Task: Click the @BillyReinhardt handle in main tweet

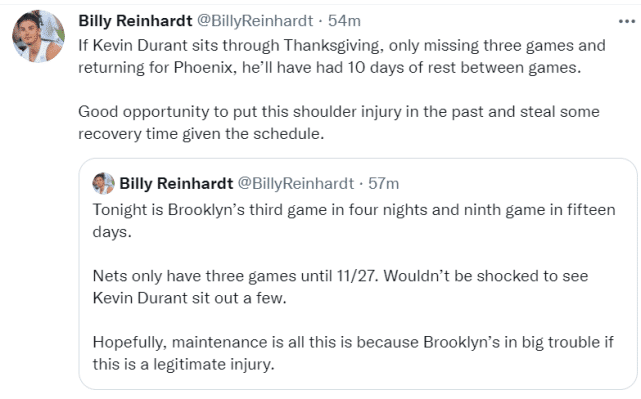Action: (x=255, y=21)
